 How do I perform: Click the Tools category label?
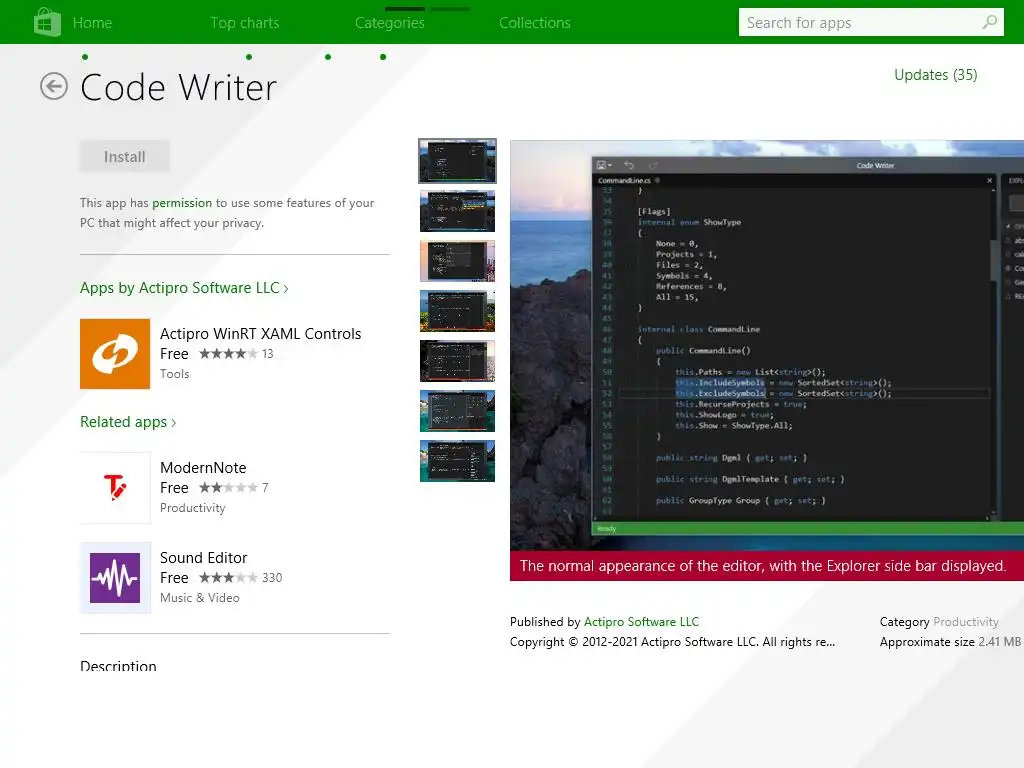pyautogui.click(x=174, y=374)
